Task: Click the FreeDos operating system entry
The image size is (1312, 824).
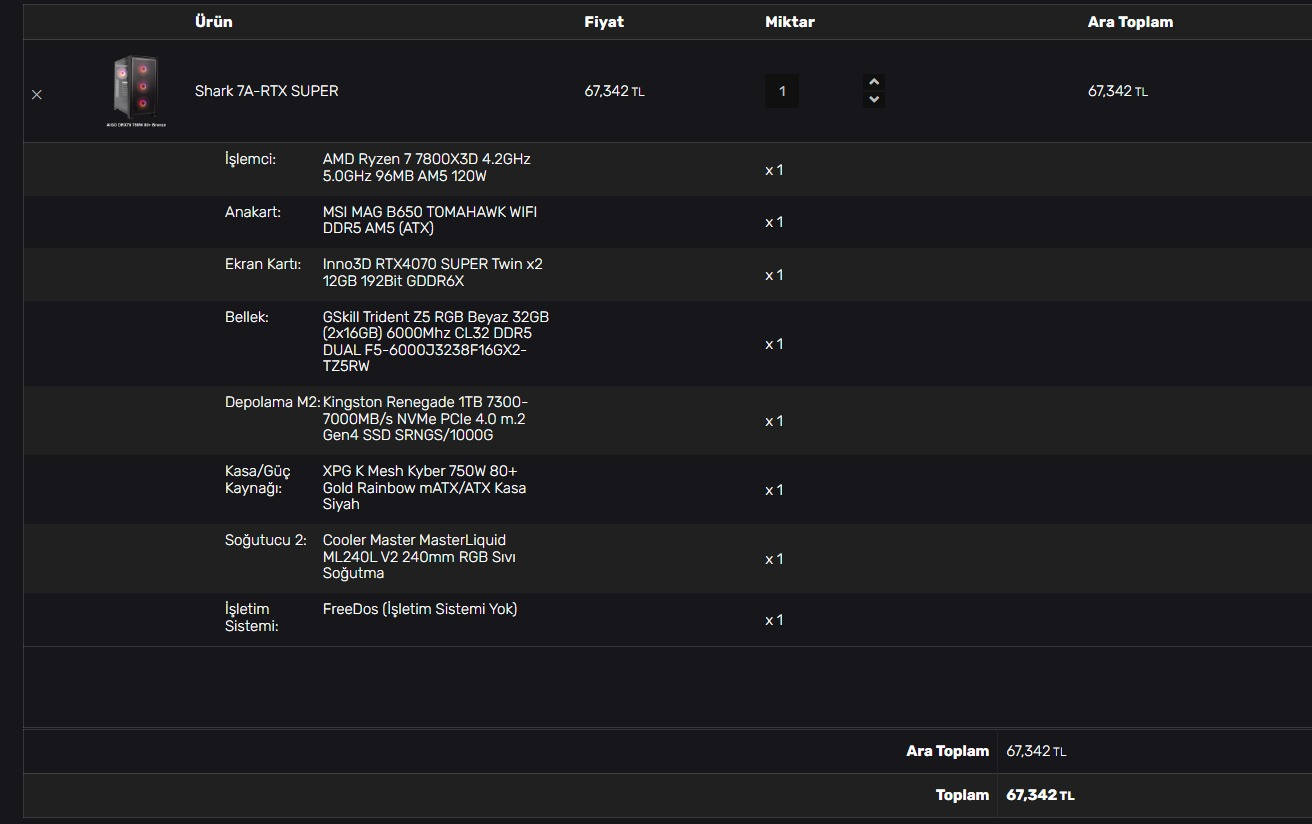Action: coord(419,609)
